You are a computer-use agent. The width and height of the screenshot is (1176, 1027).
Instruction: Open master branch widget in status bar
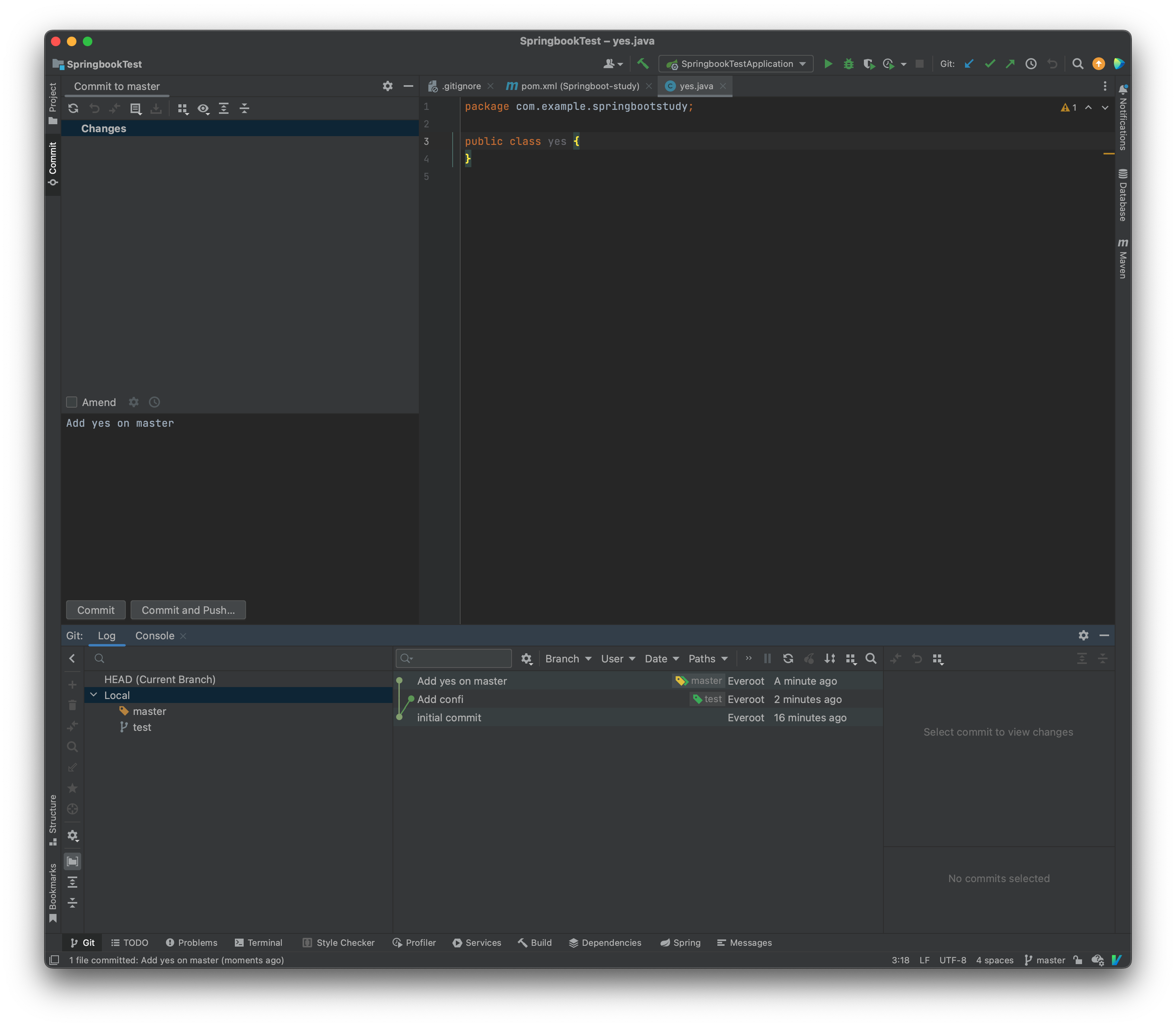(1044, 960)
